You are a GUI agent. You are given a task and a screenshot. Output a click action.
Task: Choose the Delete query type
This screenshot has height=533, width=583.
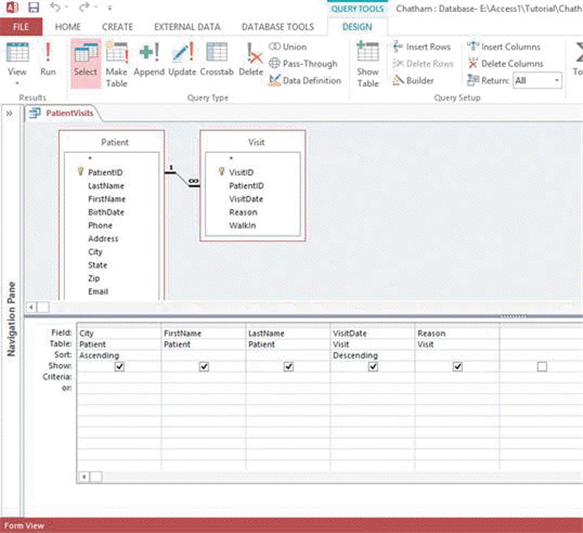pos(251,59)
